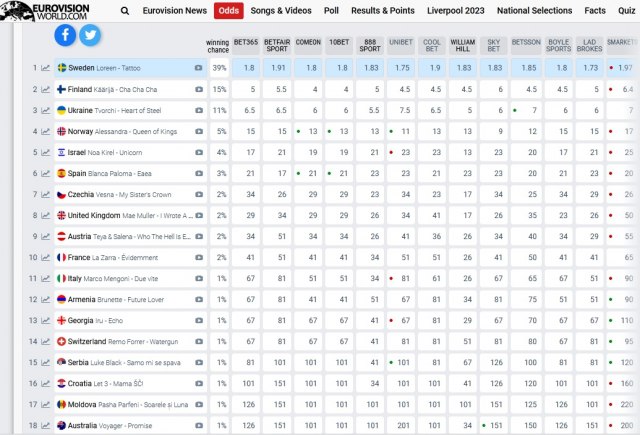Viewport: 640px width, 435px height.
Task: Open the odds history chart for Sweden
Action: point(46,68)
